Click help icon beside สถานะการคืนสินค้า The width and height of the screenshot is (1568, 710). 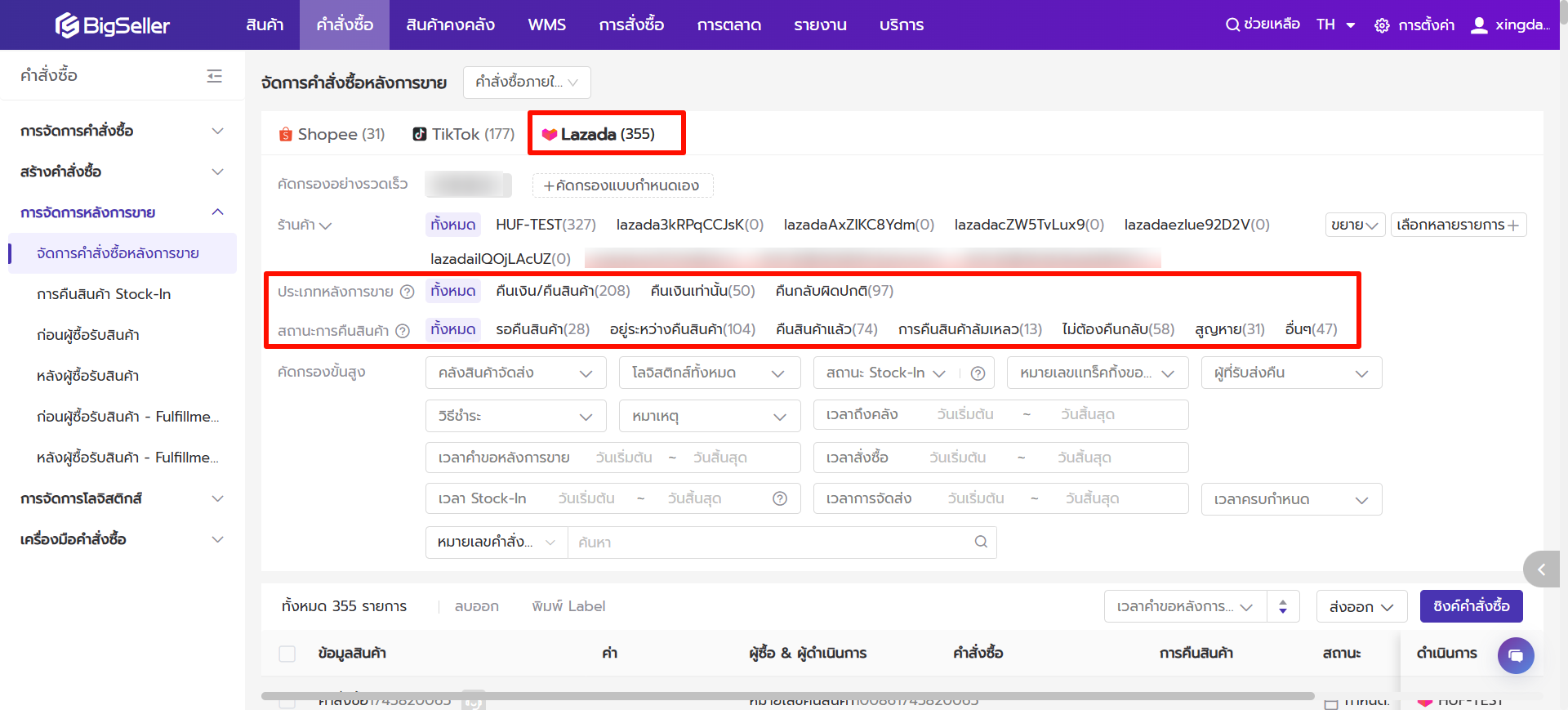(403, 331)
